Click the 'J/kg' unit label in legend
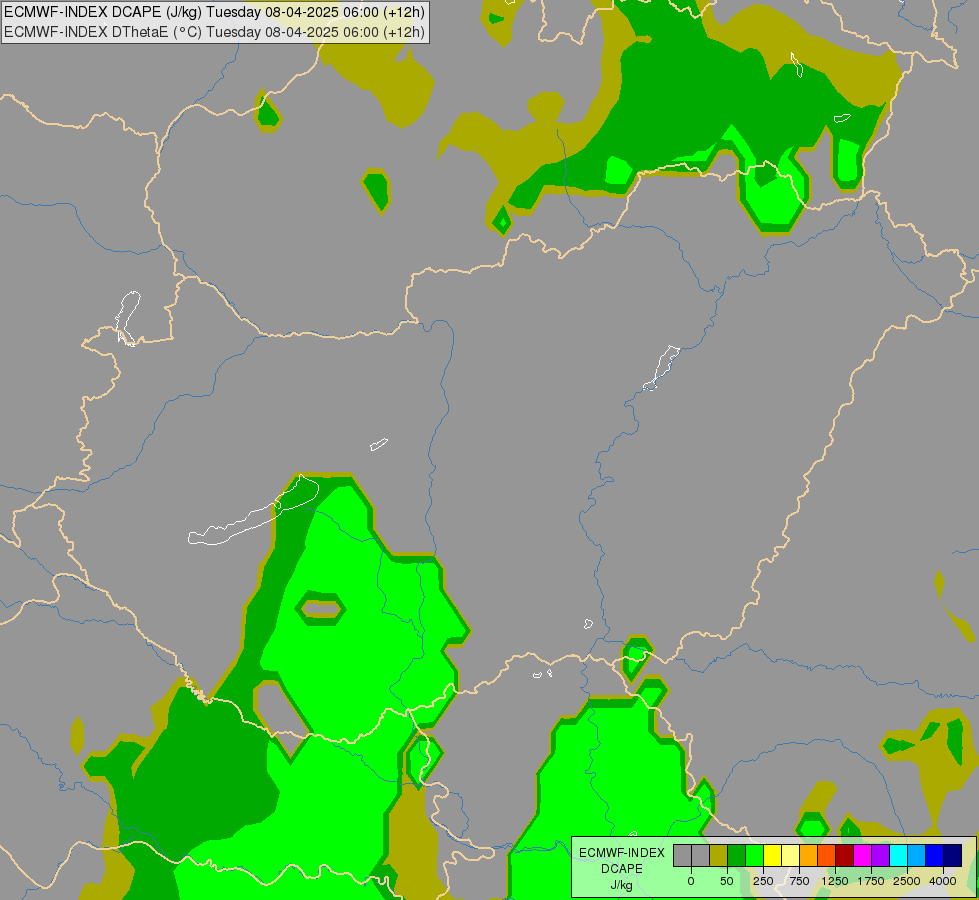The height and width of the screenshot is (900, 979). 621,885
